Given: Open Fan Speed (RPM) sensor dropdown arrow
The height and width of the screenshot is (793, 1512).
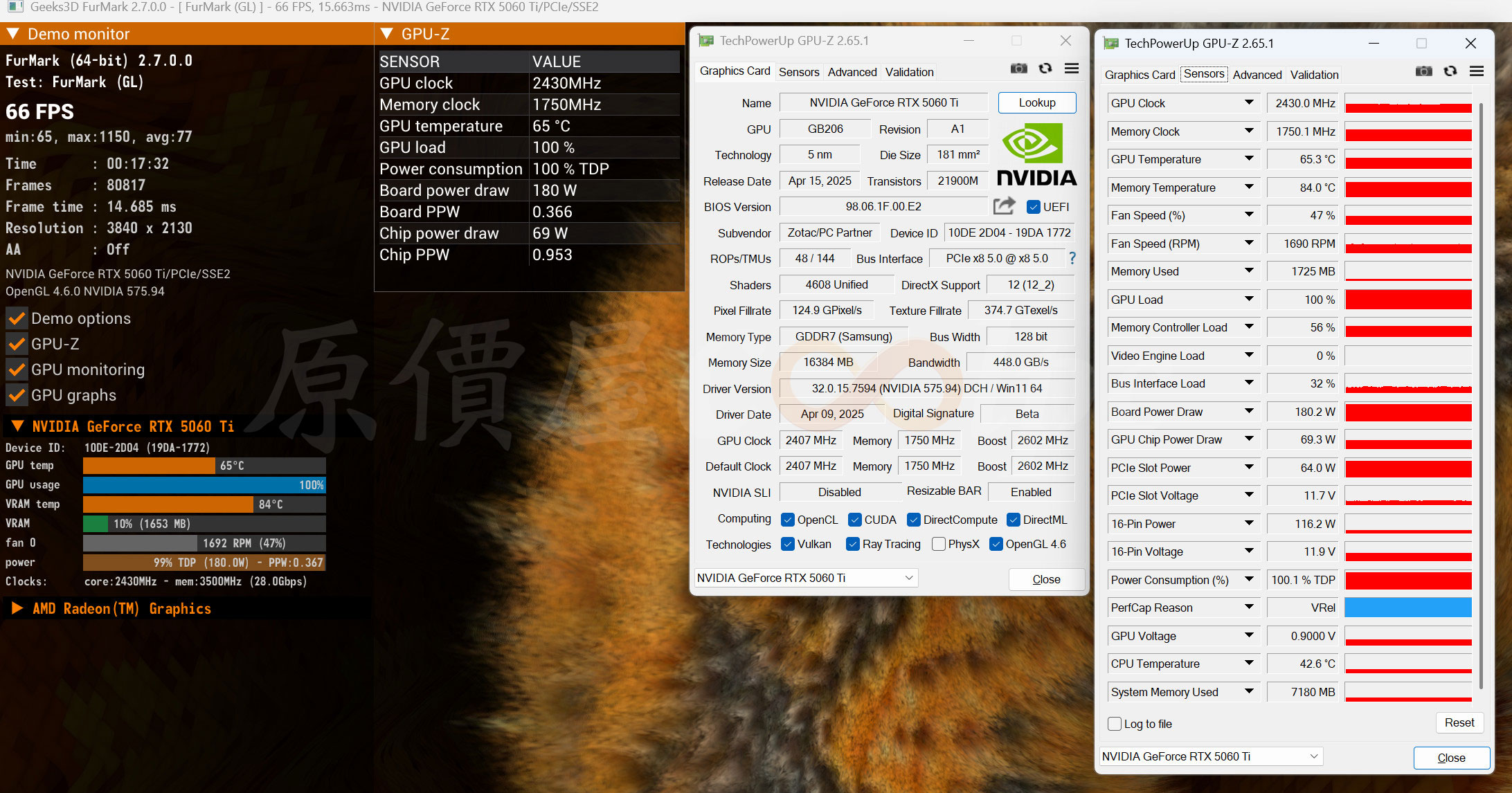Looking at the screenshot, I should [x=1248, y=243].
